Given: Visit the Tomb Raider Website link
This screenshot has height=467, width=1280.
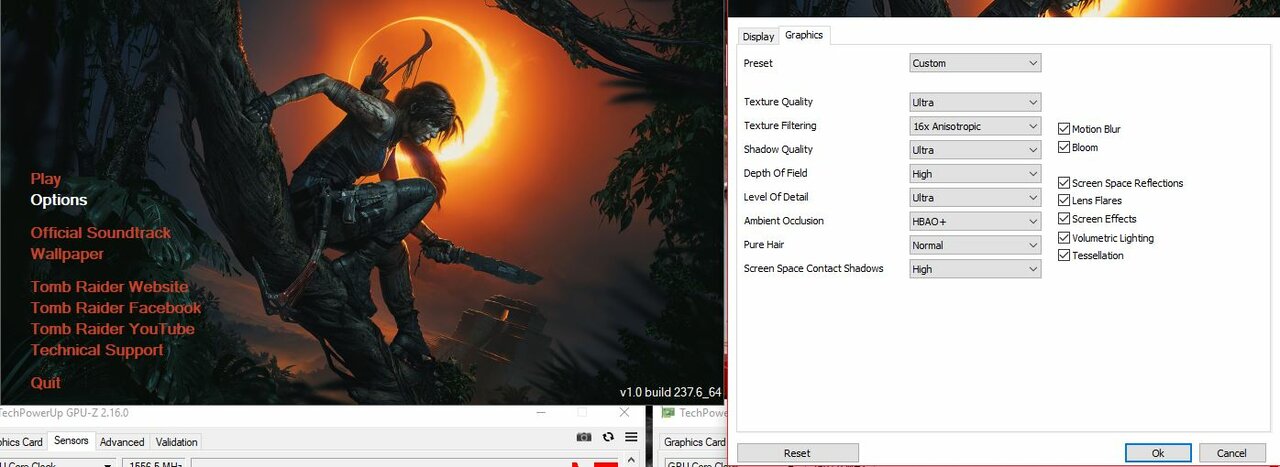Looking at the screenshot, I should pos(109,287).
